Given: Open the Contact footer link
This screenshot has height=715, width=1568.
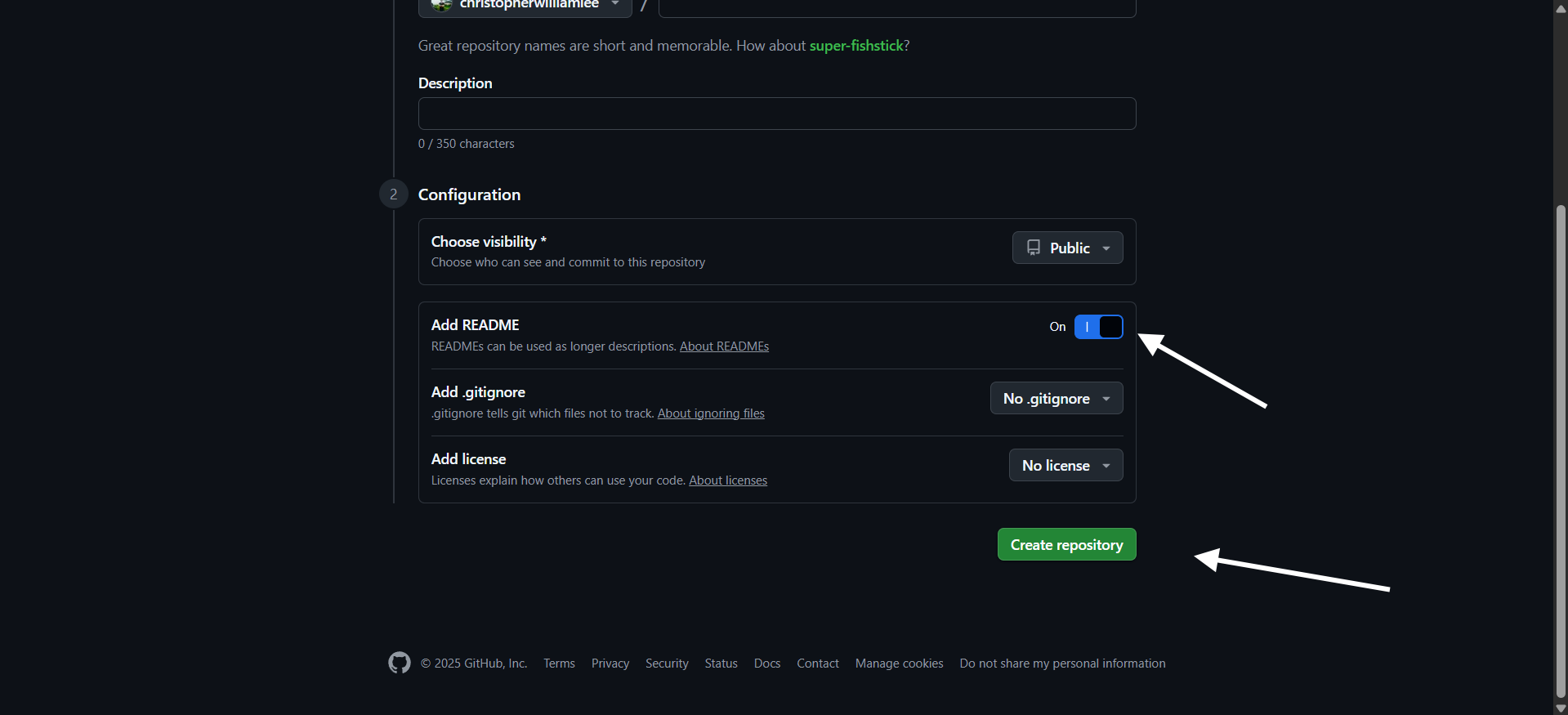Looking at the screenshot, I should click(x=818, y=664).
